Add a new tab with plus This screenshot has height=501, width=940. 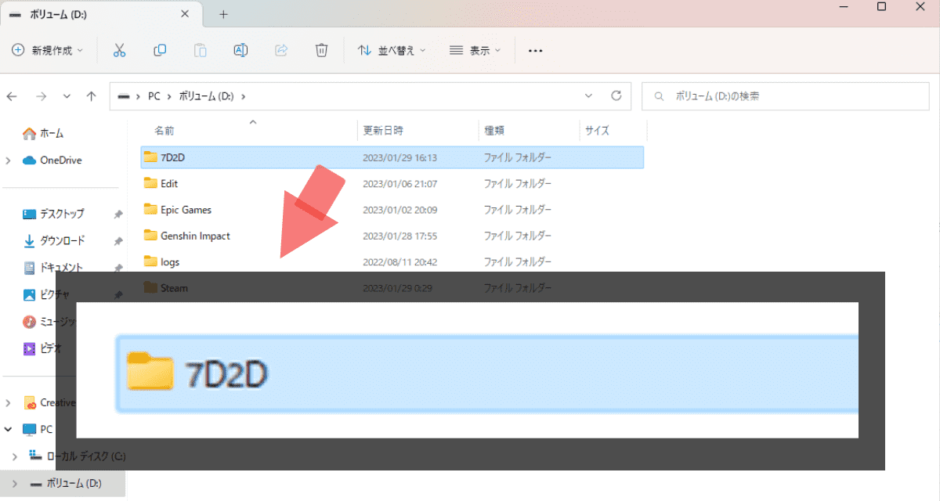223,14
